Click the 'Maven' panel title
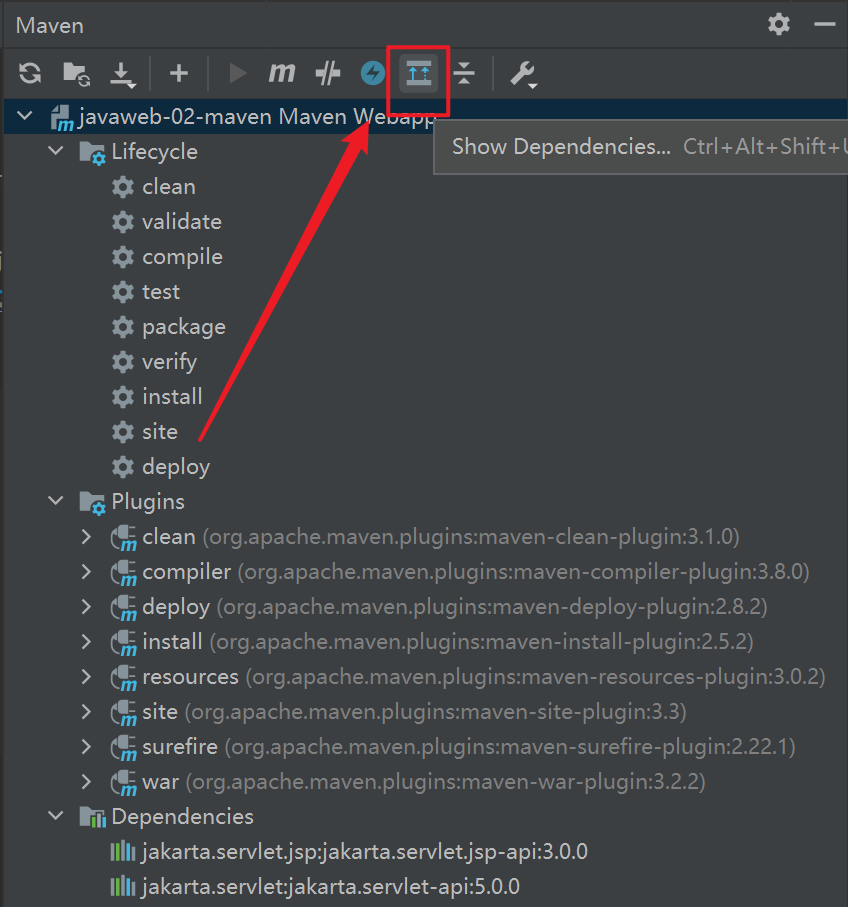848x907 pixels. tap(50, 25)
